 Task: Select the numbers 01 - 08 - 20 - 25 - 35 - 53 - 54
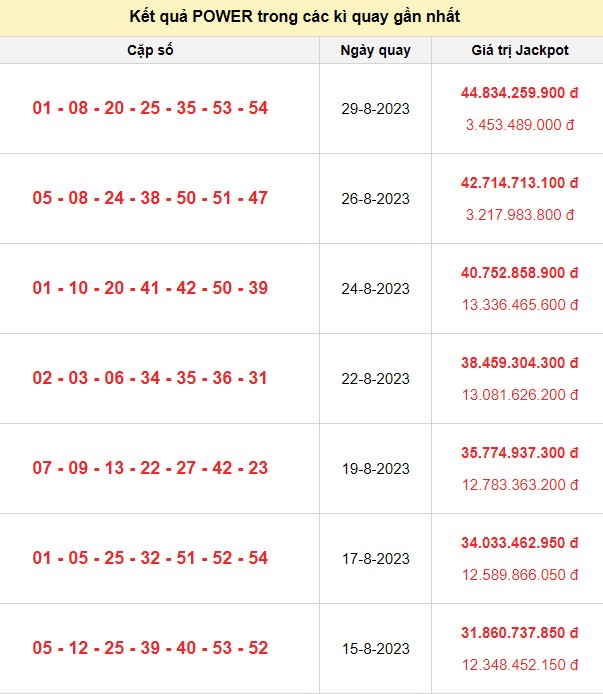150,108
